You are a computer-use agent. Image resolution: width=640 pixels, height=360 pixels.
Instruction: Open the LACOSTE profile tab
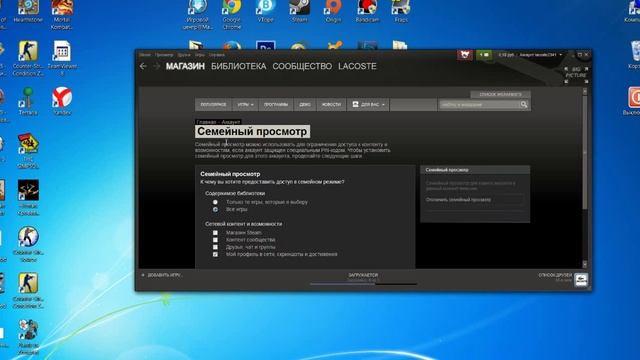pos(357,66)
